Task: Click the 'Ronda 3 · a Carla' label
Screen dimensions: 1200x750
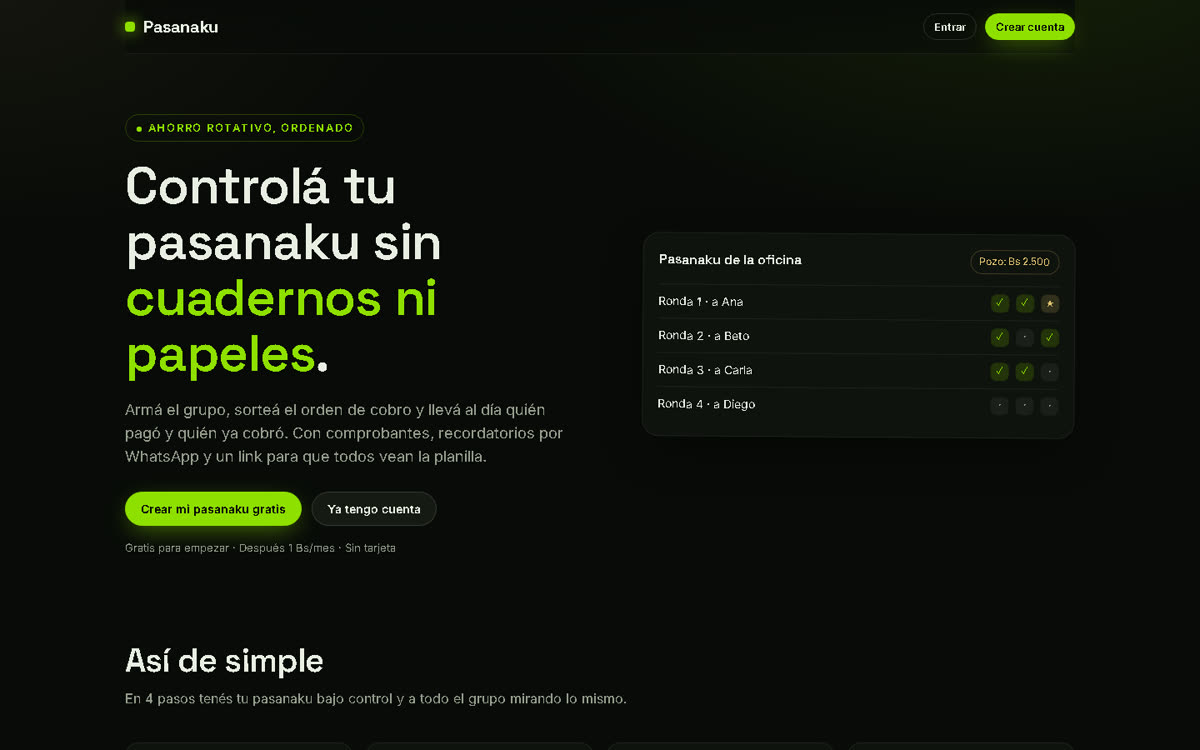Action: [x=705, y=370]
